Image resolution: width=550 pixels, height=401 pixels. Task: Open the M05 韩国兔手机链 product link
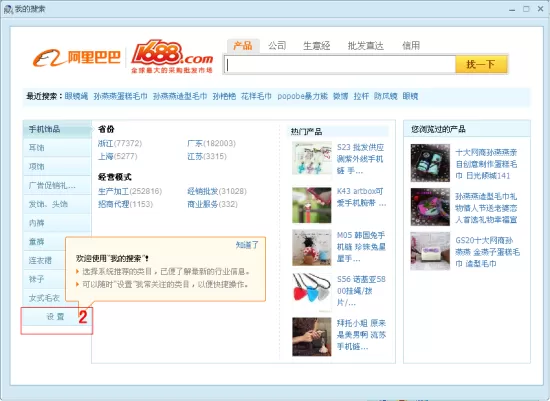361,247
